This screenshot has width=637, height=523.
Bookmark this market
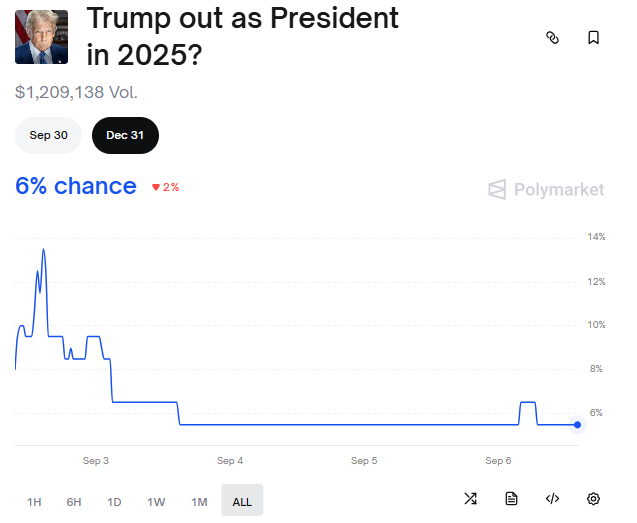coord(593,38)
